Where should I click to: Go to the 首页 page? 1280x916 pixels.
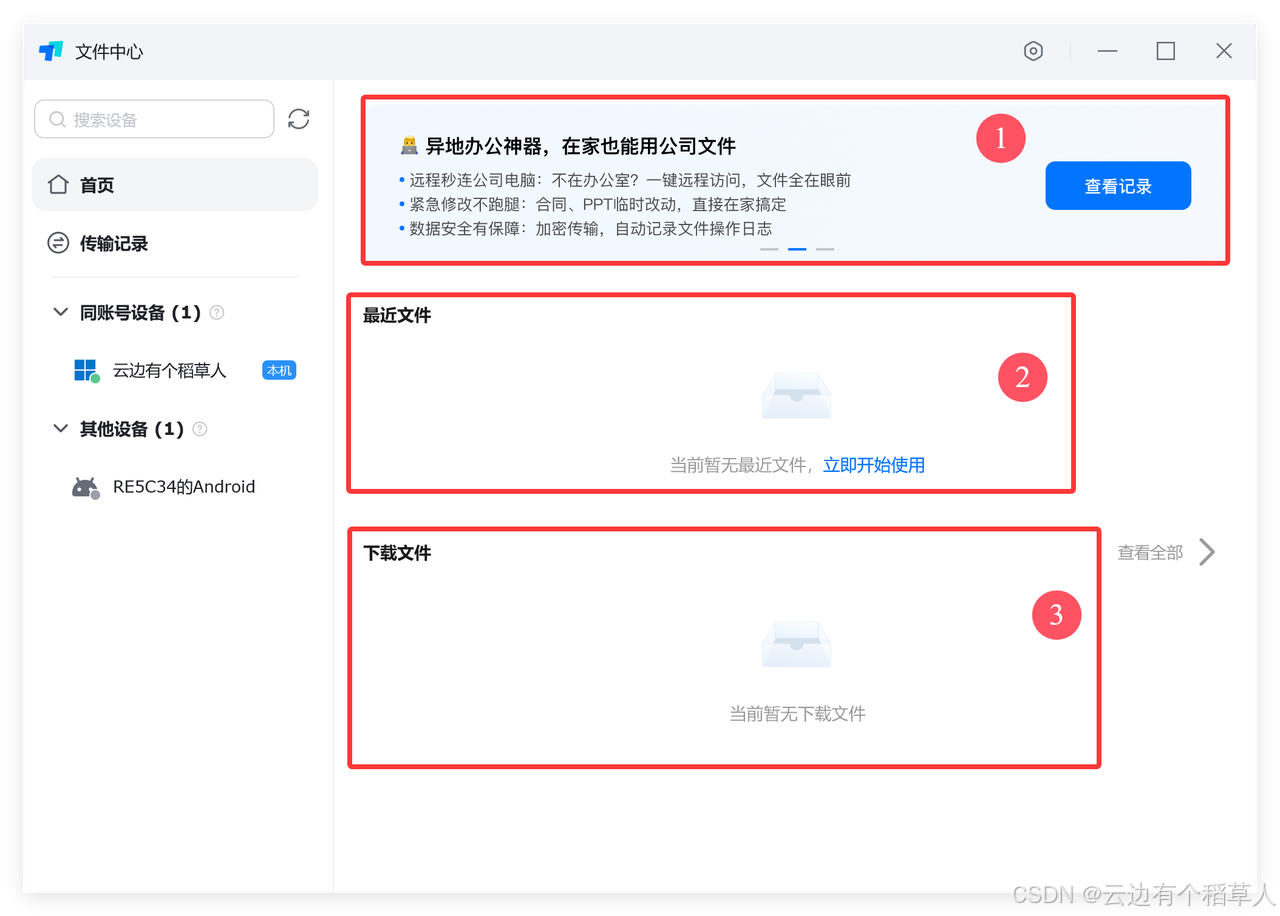tap(175, 185)
